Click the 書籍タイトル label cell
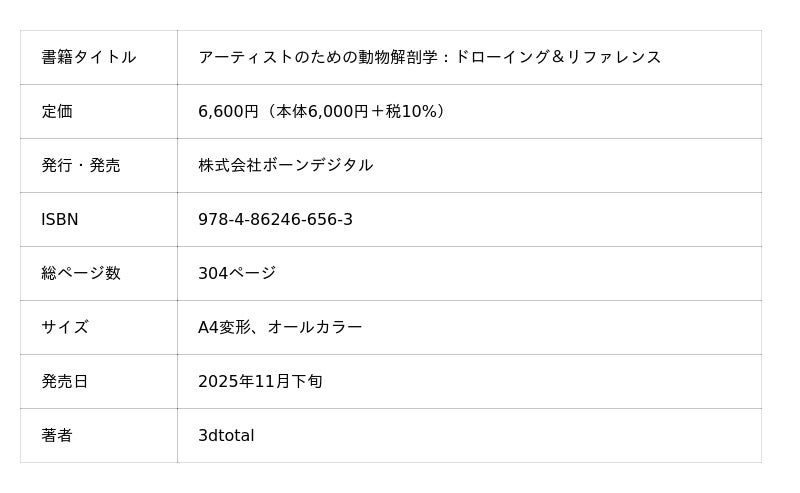The height and width of the screenshot is (493, 800). pyautogui.click(x=88, y=57)
